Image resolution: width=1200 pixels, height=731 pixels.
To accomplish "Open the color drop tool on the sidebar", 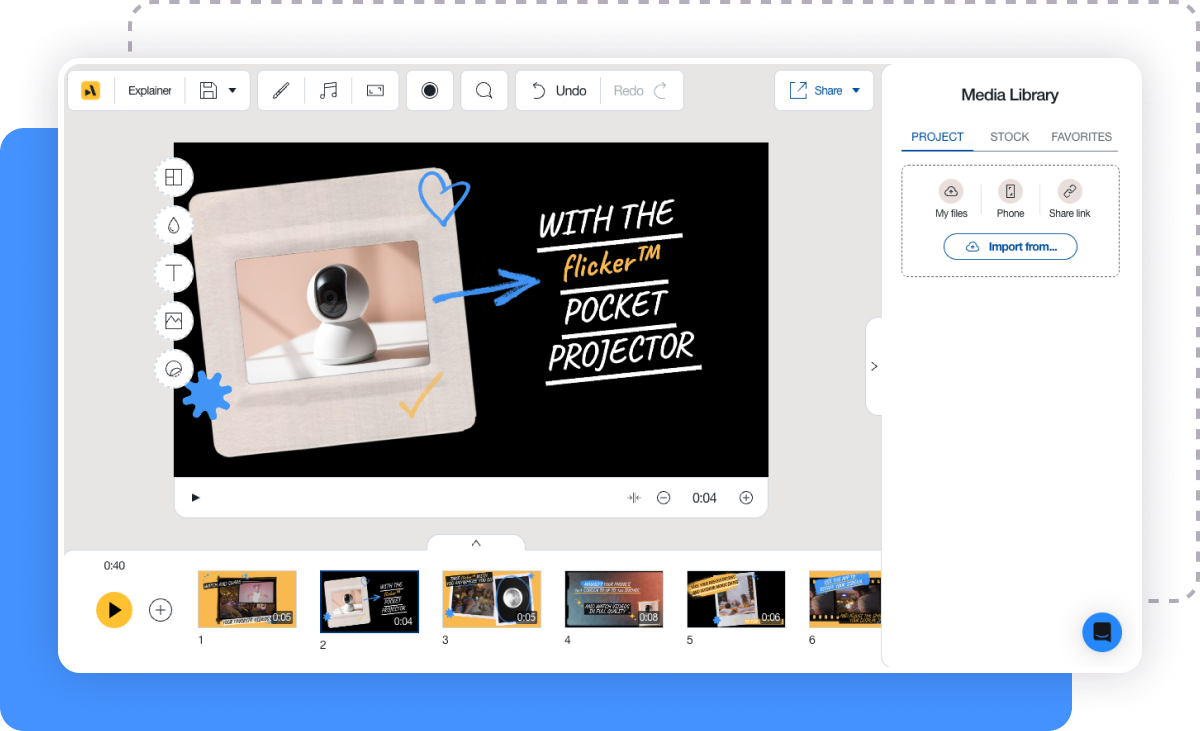I will point(173,225).
